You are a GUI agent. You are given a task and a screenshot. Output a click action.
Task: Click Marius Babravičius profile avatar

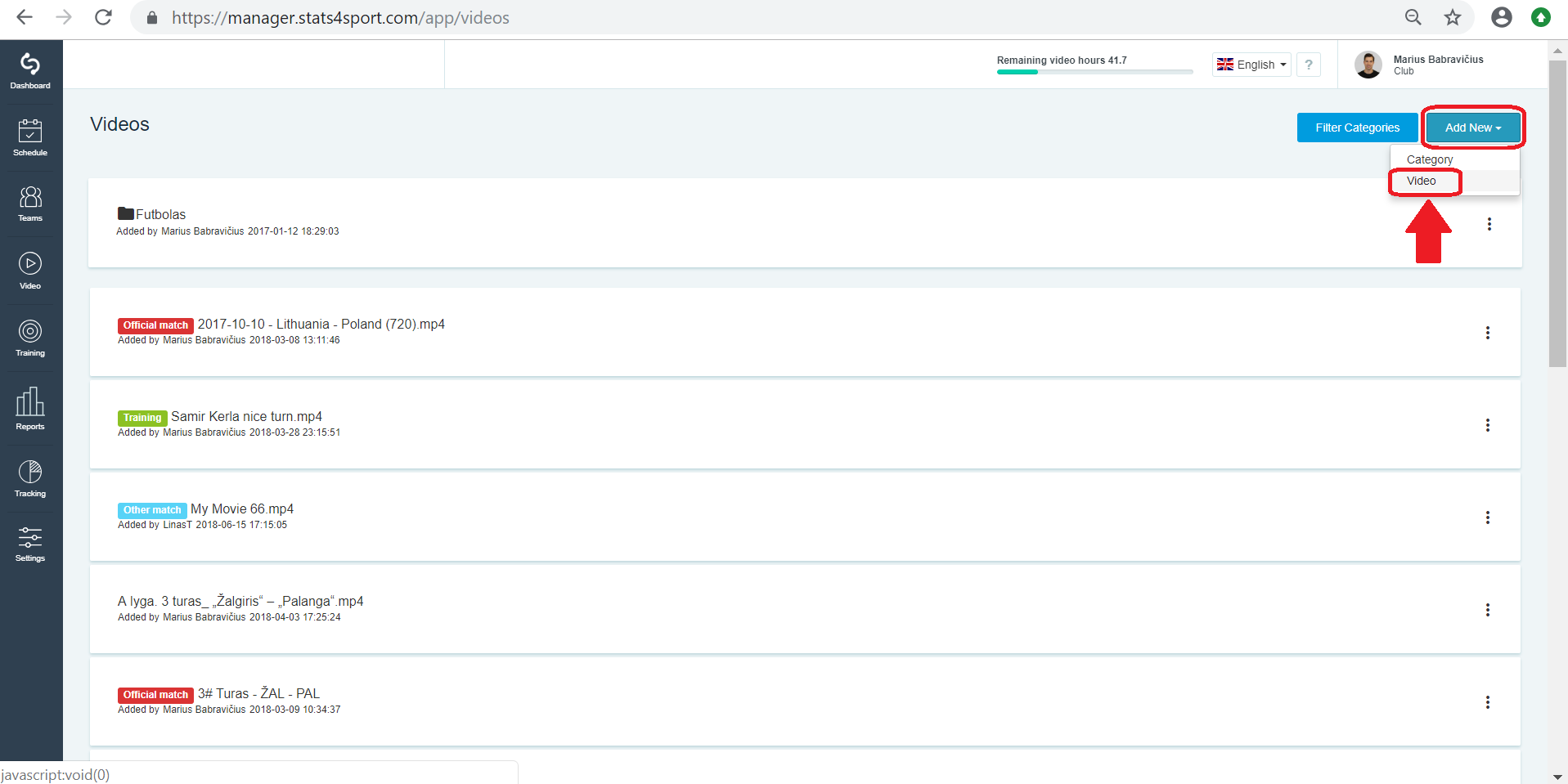[x=1368, y=65]
